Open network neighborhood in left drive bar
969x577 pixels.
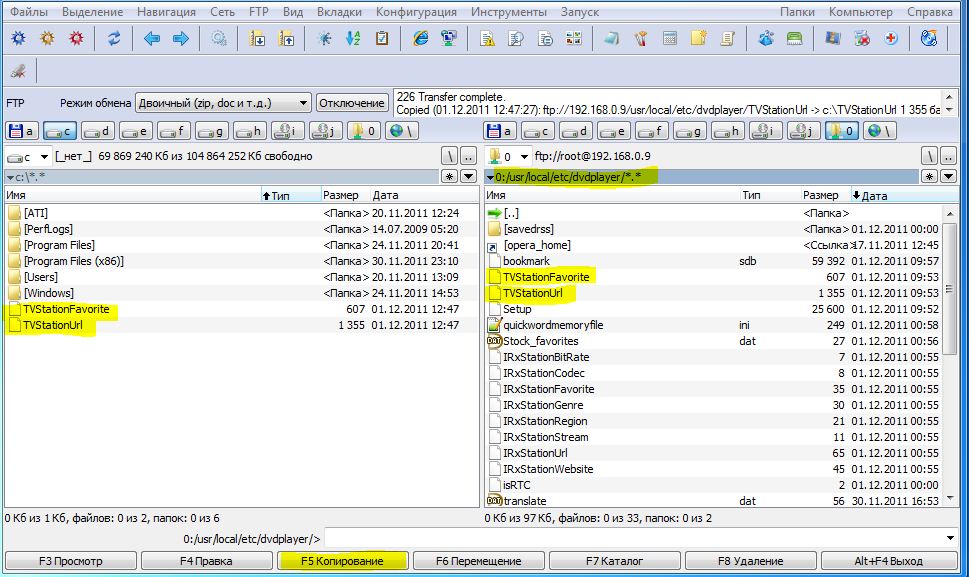[x=402, y=131]
